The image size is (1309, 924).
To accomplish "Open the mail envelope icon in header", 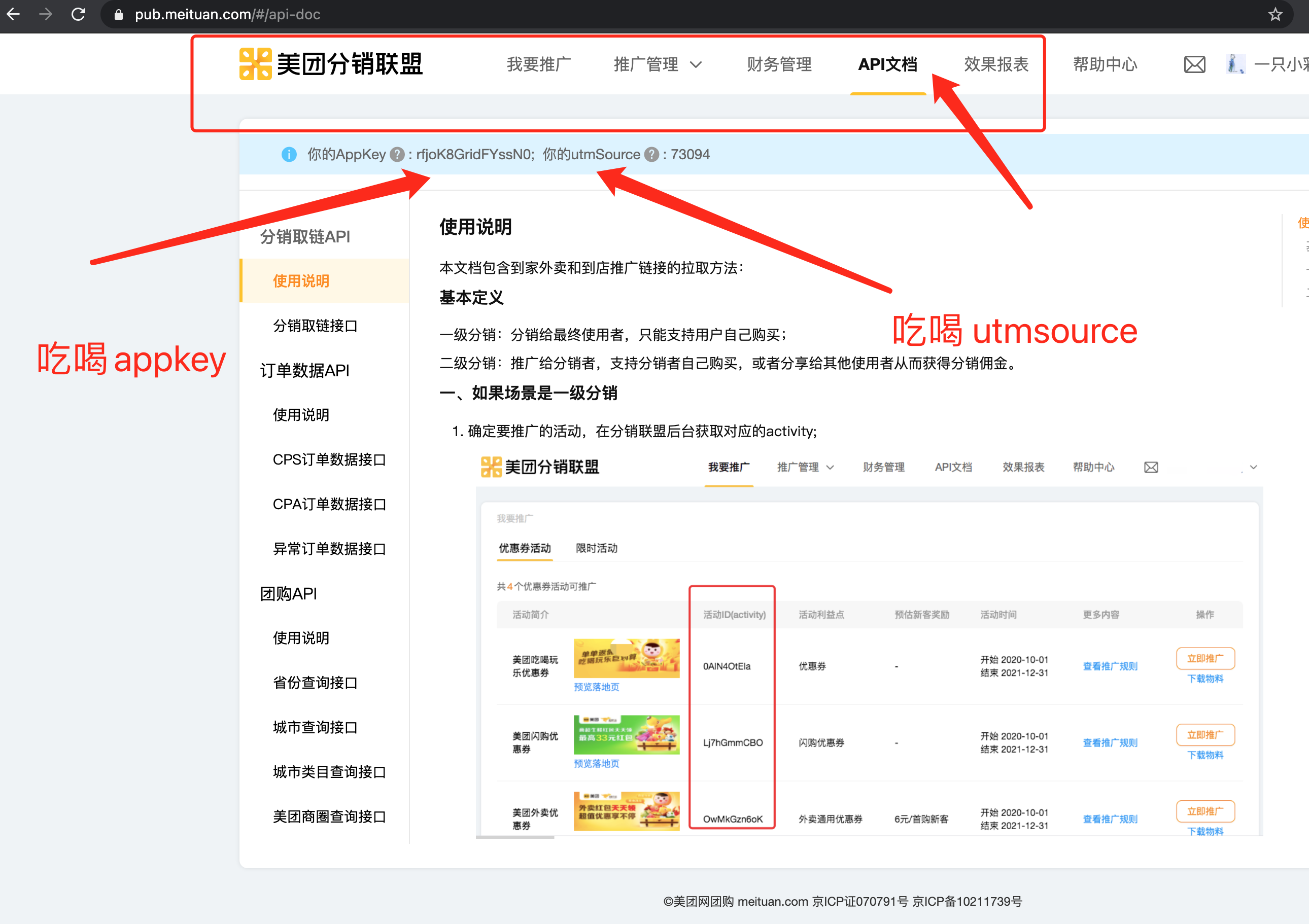I will pos(1194,64).
